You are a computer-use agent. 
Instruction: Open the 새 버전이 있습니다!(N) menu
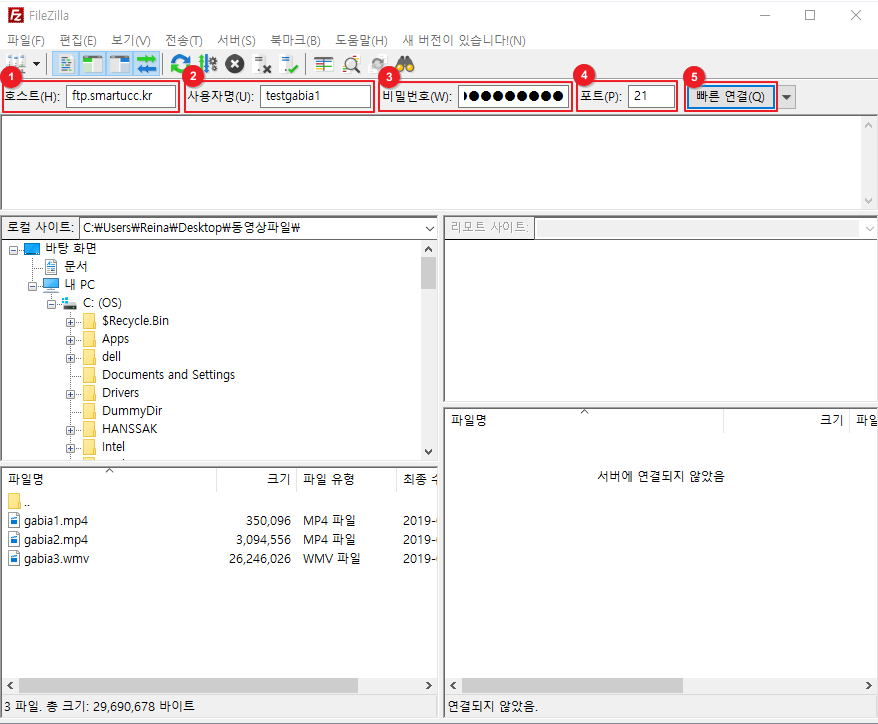464,40
